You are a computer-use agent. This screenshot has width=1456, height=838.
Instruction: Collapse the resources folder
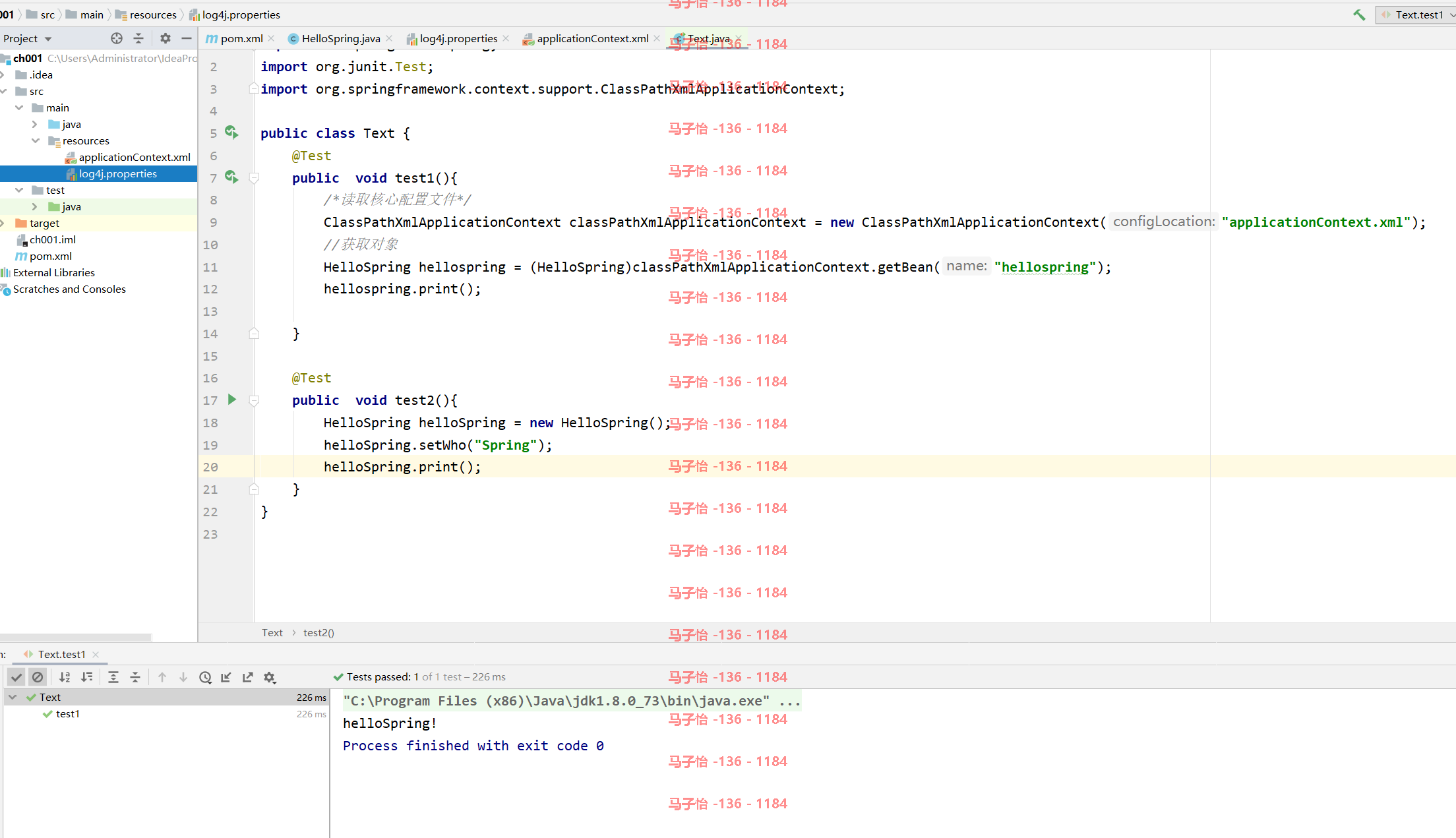[x=35, y=140]
